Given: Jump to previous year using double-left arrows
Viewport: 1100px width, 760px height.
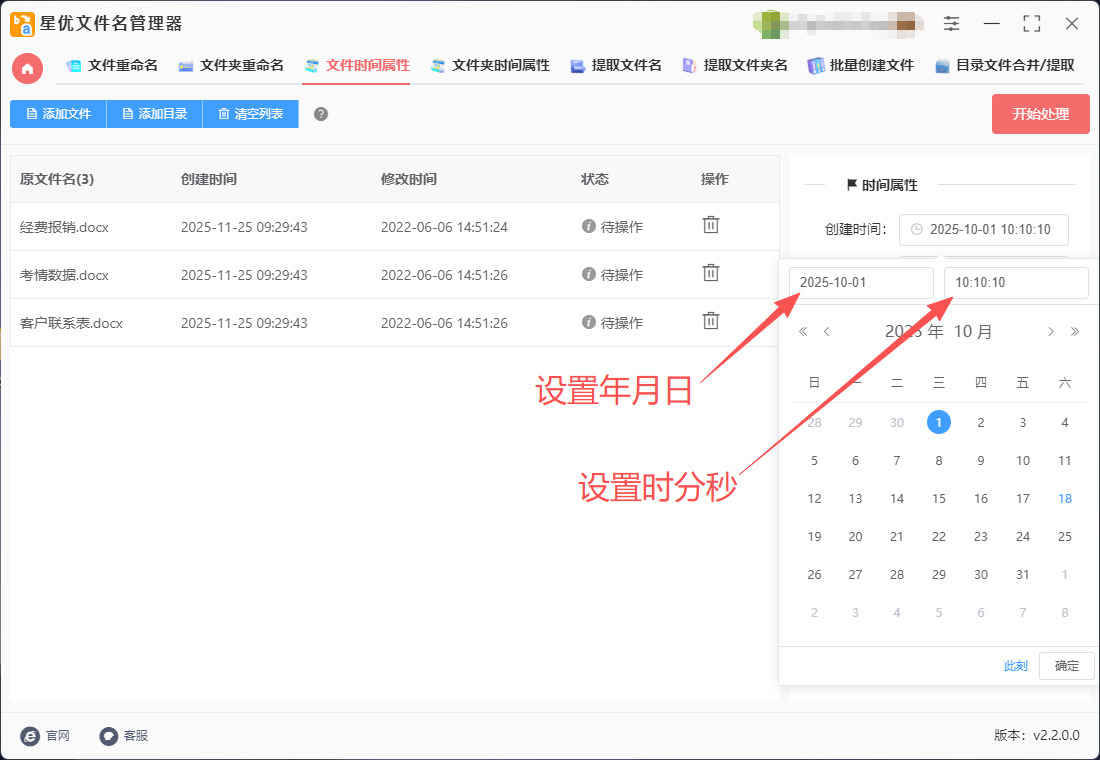Looking at the screenshot, I should coord(802,331).
